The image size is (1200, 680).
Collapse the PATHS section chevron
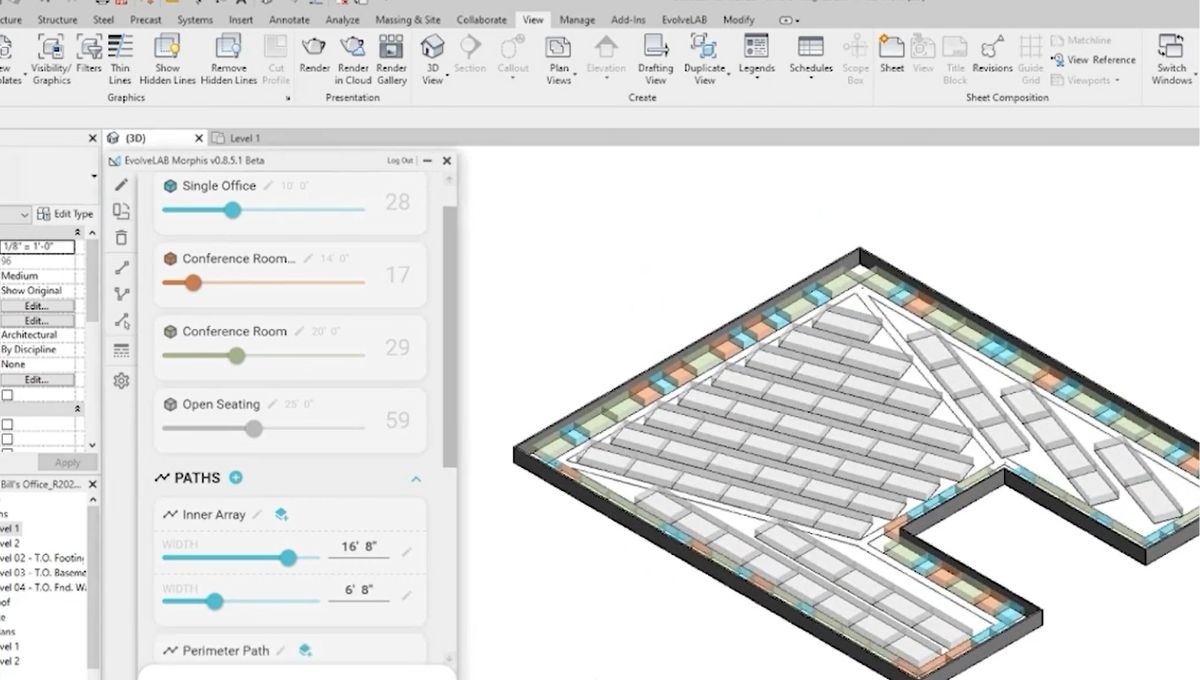pyautogui.click(x=416, y=479)
